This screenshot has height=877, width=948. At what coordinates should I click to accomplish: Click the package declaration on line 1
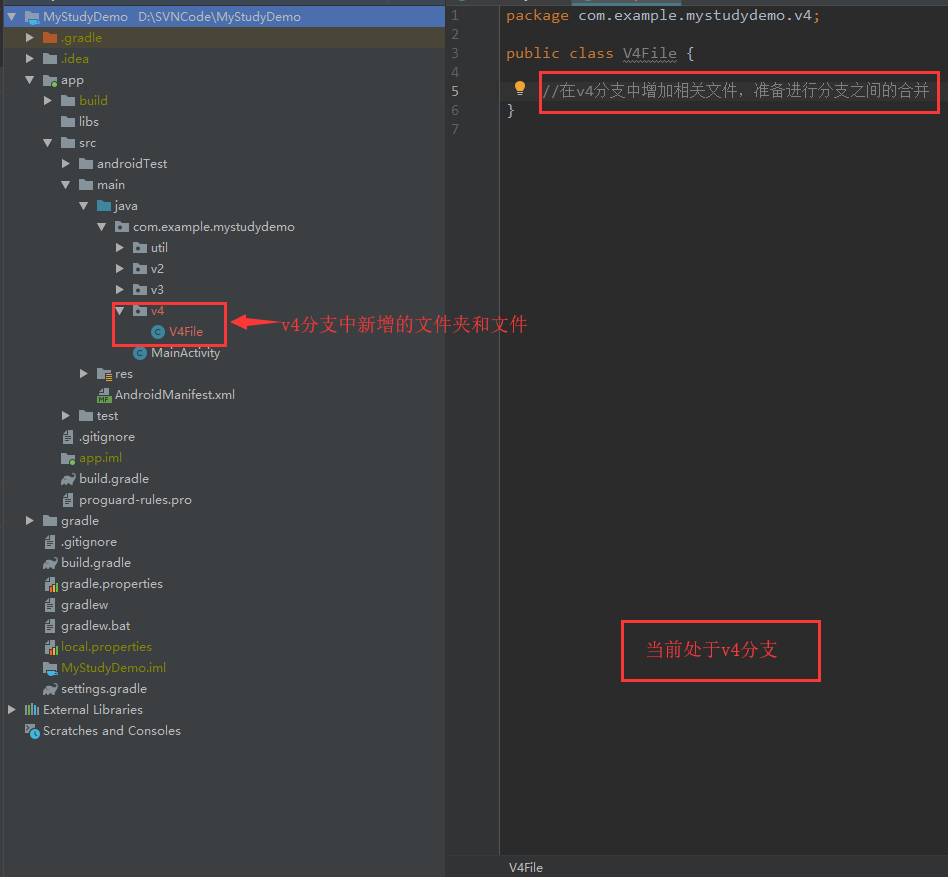(x=663, y=16)
